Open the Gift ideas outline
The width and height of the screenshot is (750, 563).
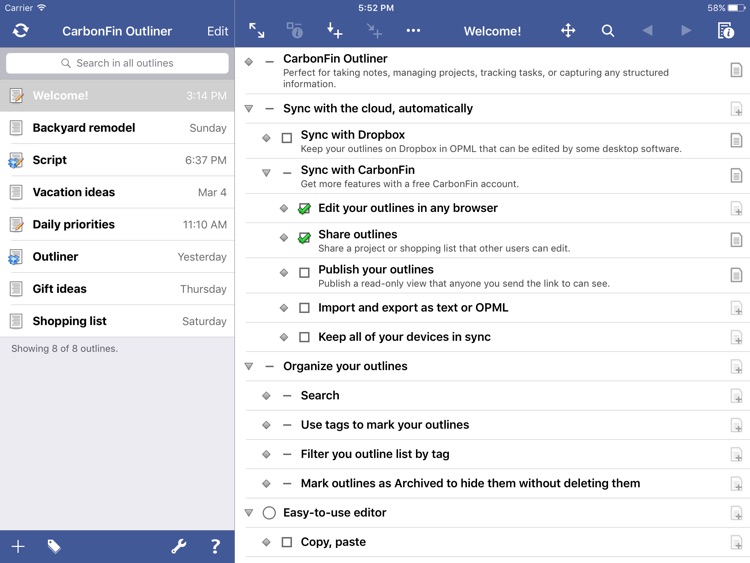pyautogui.click(x=117, y=289)
